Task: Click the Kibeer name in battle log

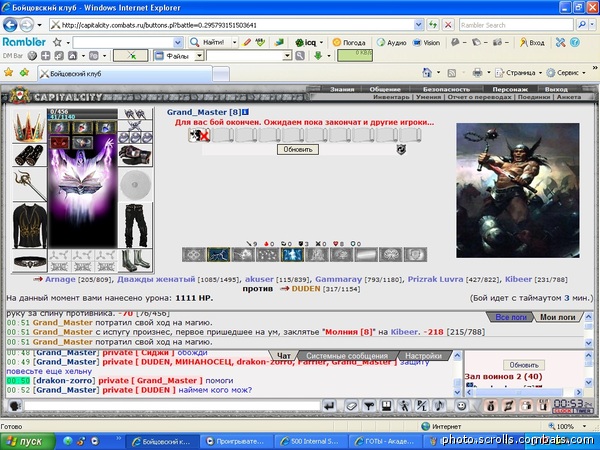Action: point(404,332)
